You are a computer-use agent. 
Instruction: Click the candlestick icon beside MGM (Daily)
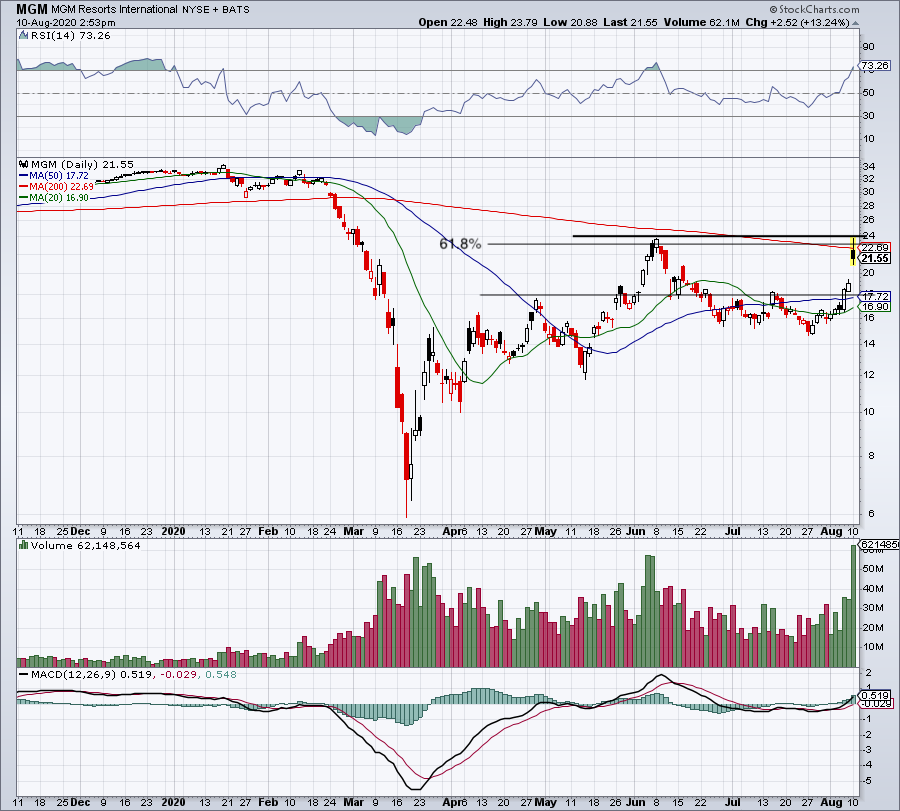click(24, 164)
